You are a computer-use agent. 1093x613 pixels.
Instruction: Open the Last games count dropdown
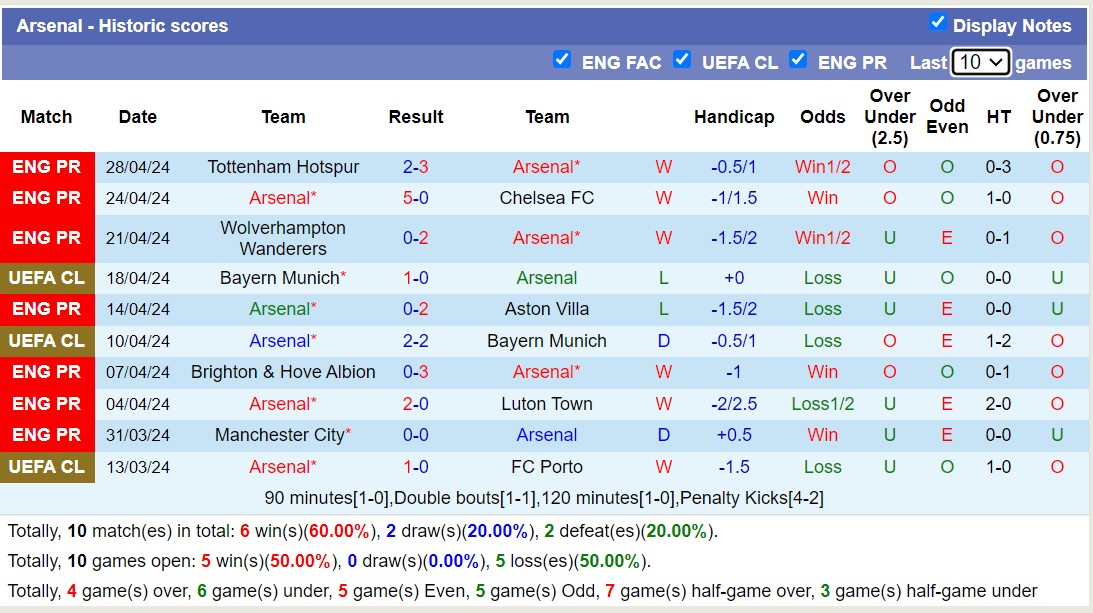[980, 62]
